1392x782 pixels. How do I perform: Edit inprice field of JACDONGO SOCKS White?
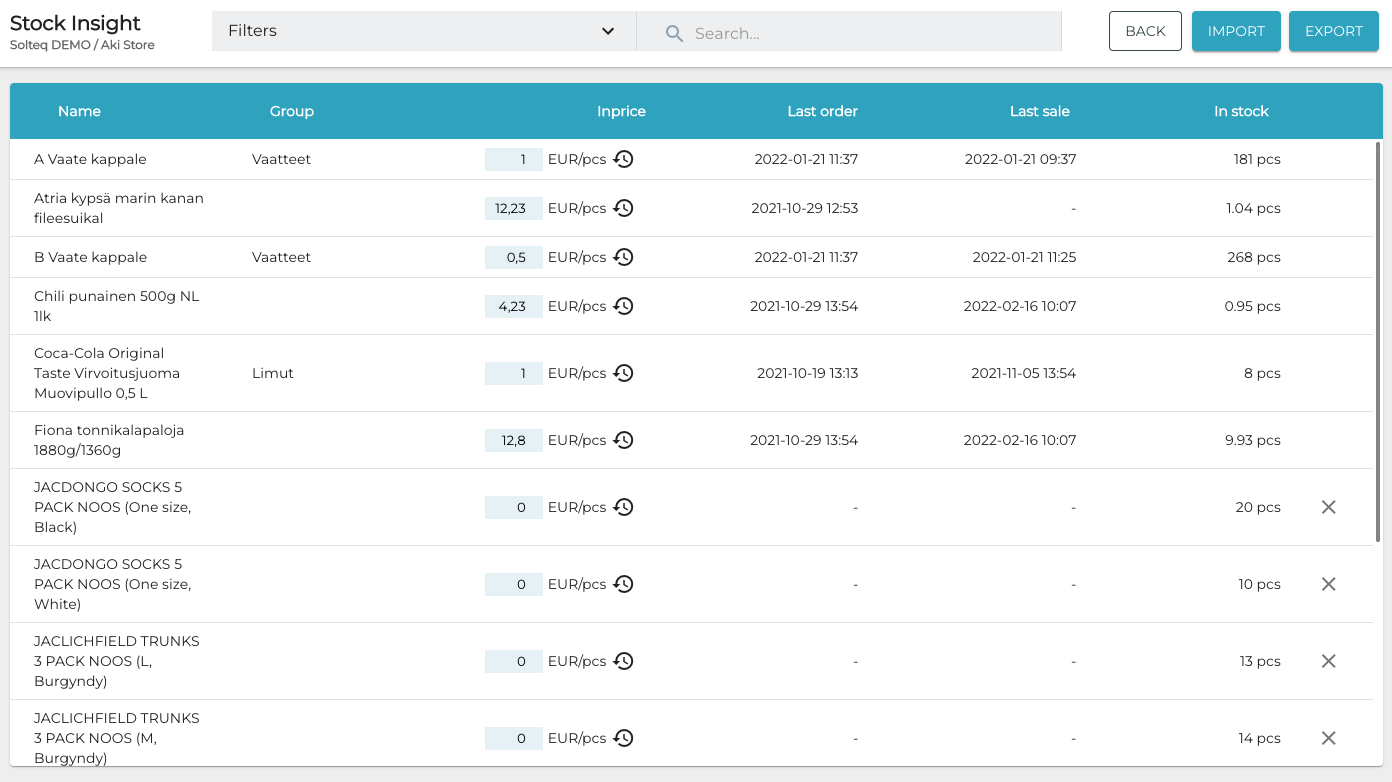pyautogui.click(x=514, y=584)
